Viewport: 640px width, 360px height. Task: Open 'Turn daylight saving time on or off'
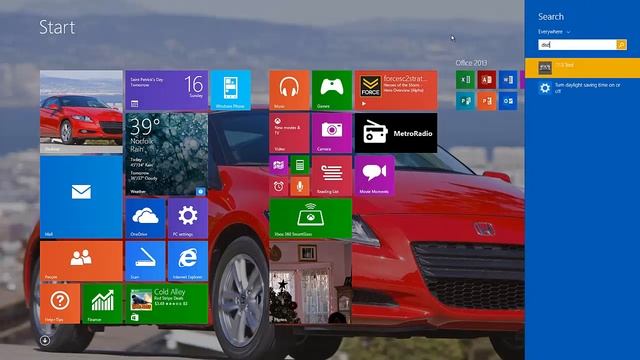pos(582,88)
